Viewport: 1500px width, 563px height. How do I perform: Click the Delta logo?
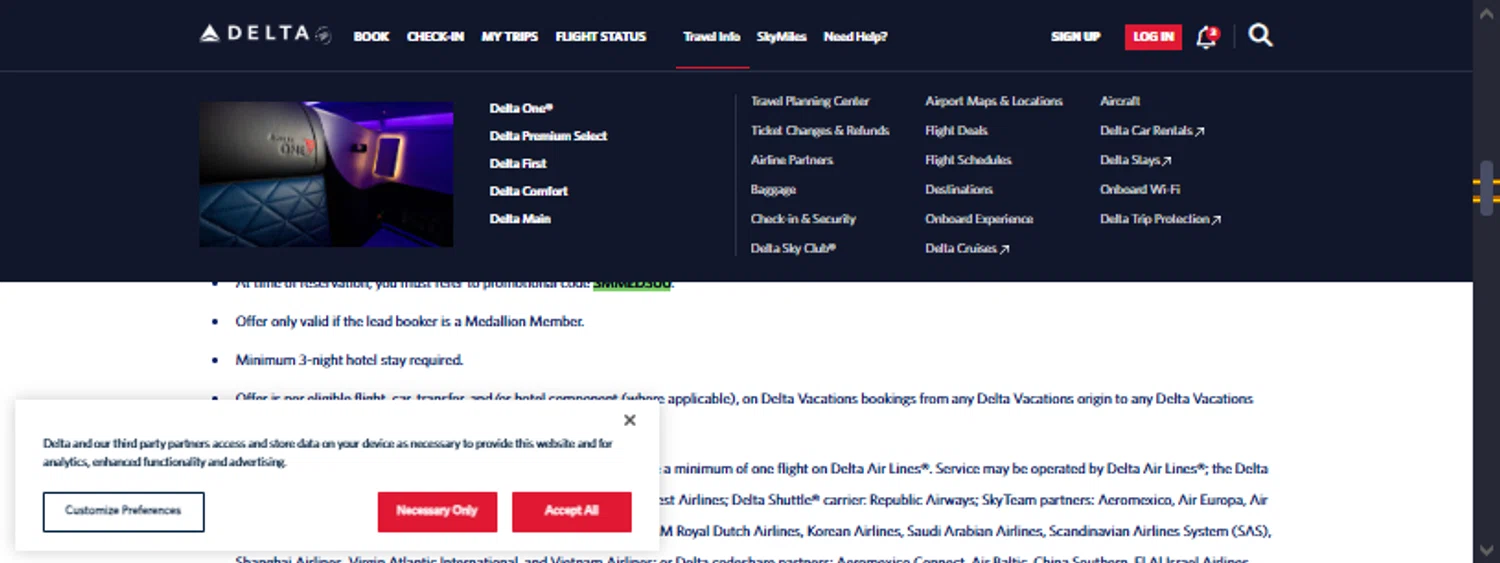pyautogui.click(x=265, y=34)
